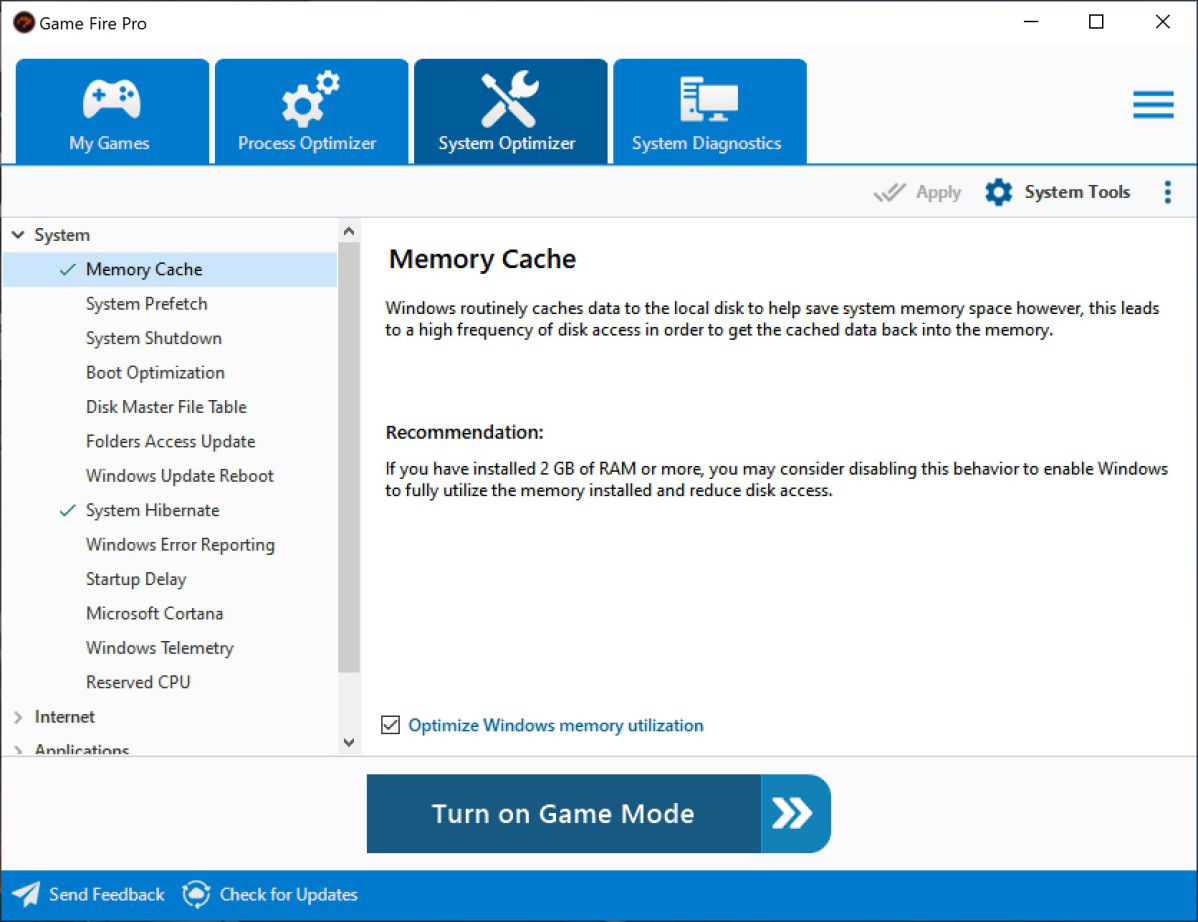Select Windows Telemetry in the list
This screenshot has width=1198, height=922.
point(159,648)
